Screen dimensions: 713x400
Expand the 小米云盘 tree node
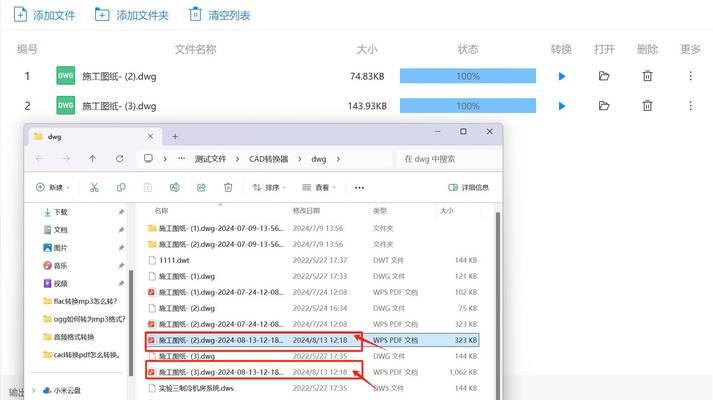coord(34,390)
